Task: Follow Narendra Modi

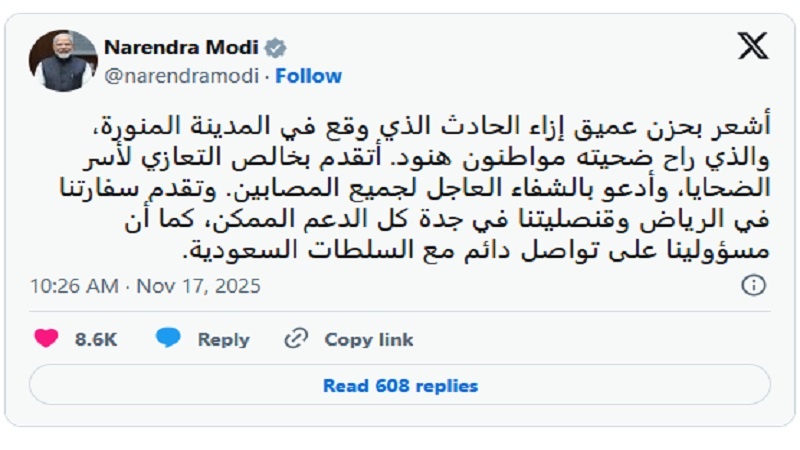Action: pyautogui.click(x=309, y=76)
